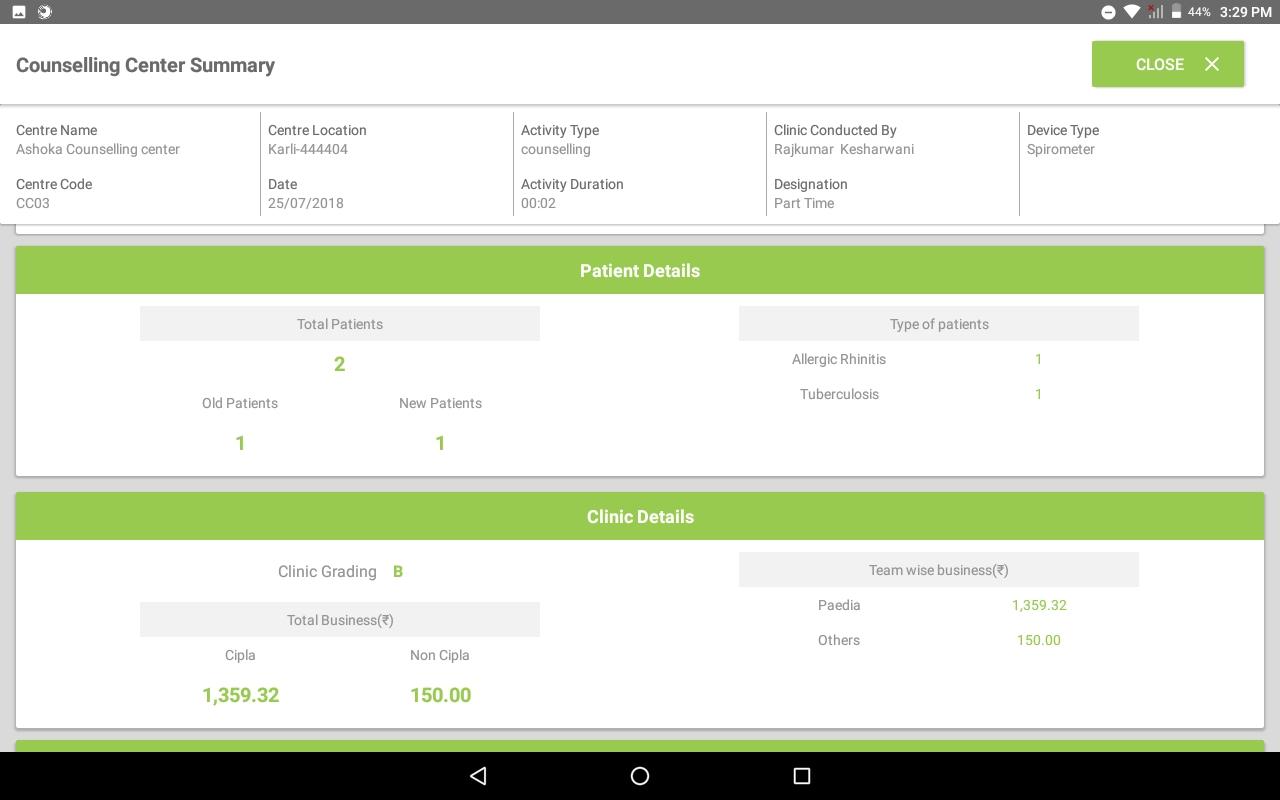
Task: Click the Cipla column label
Action: [240, 655]
